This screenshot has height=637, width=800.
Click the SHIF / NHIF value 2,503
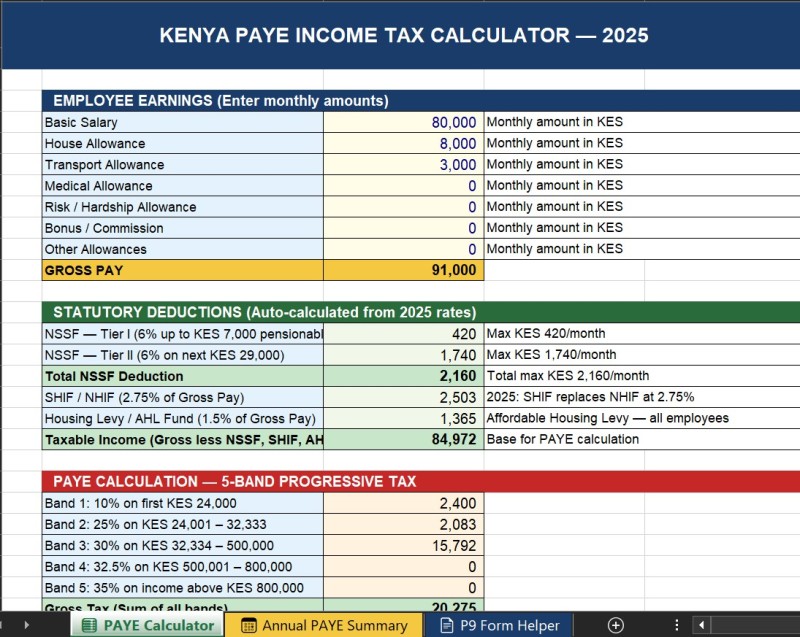point(404,397)
